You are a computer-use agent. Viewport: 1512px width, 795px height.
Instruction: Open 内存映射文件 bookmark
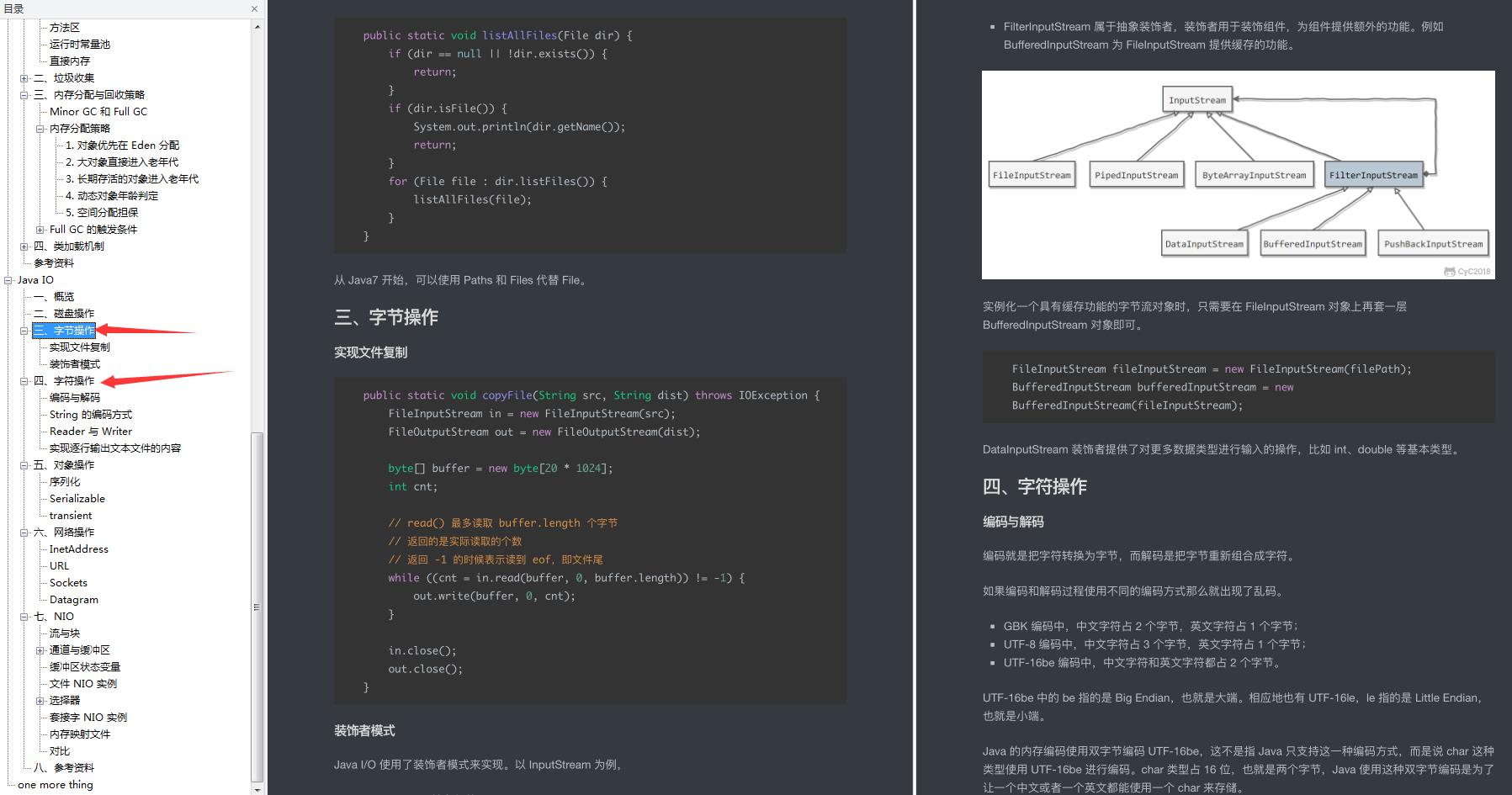[x=80, y=734]
